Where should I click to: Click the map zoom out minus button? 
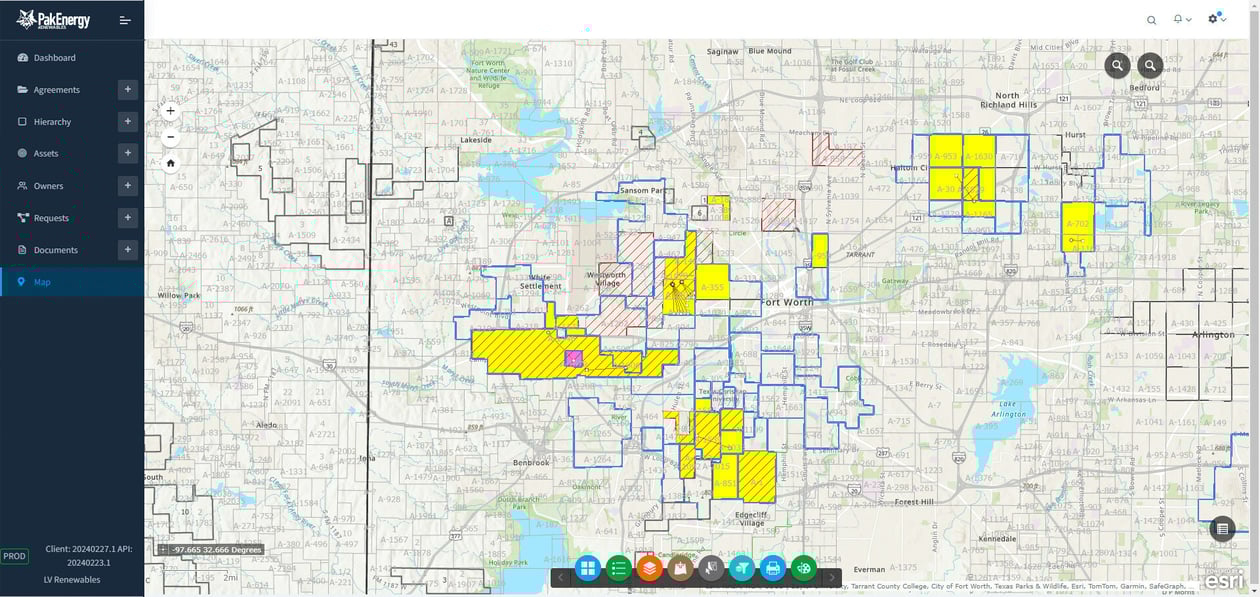[x=170, y=137]
